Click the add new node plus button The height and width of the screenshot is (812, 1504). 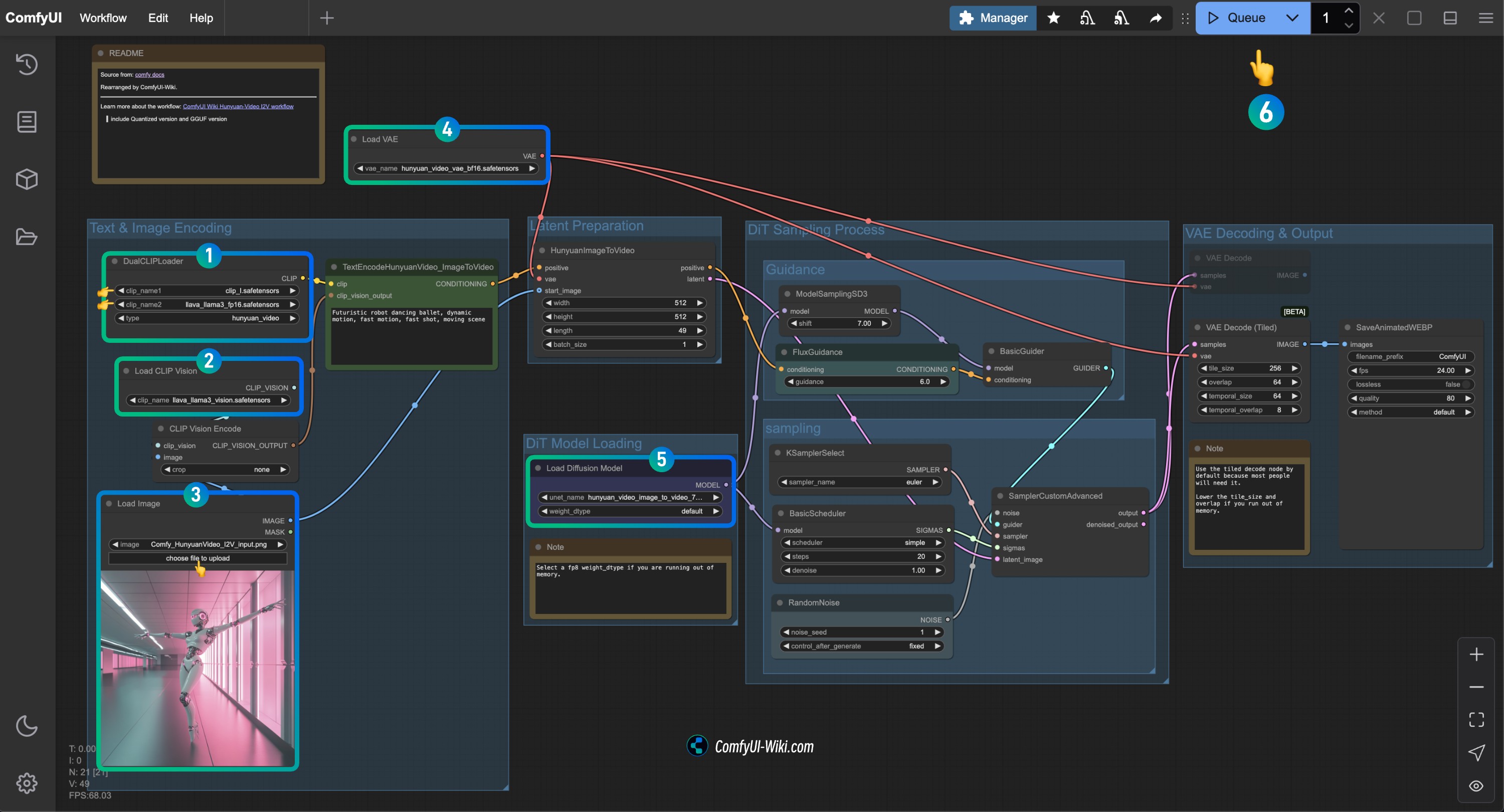327,17
